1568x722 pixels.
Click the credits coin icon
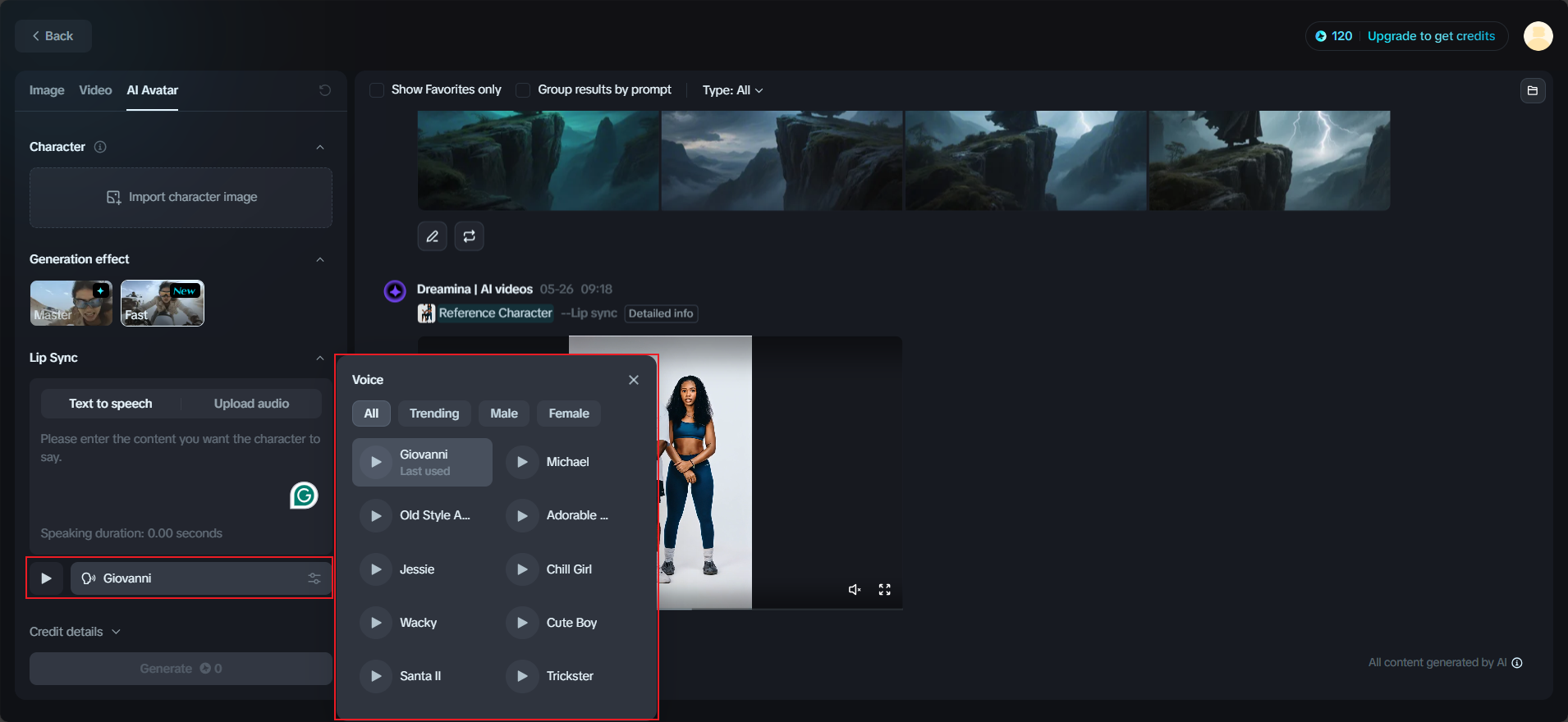coord(1321,36)
